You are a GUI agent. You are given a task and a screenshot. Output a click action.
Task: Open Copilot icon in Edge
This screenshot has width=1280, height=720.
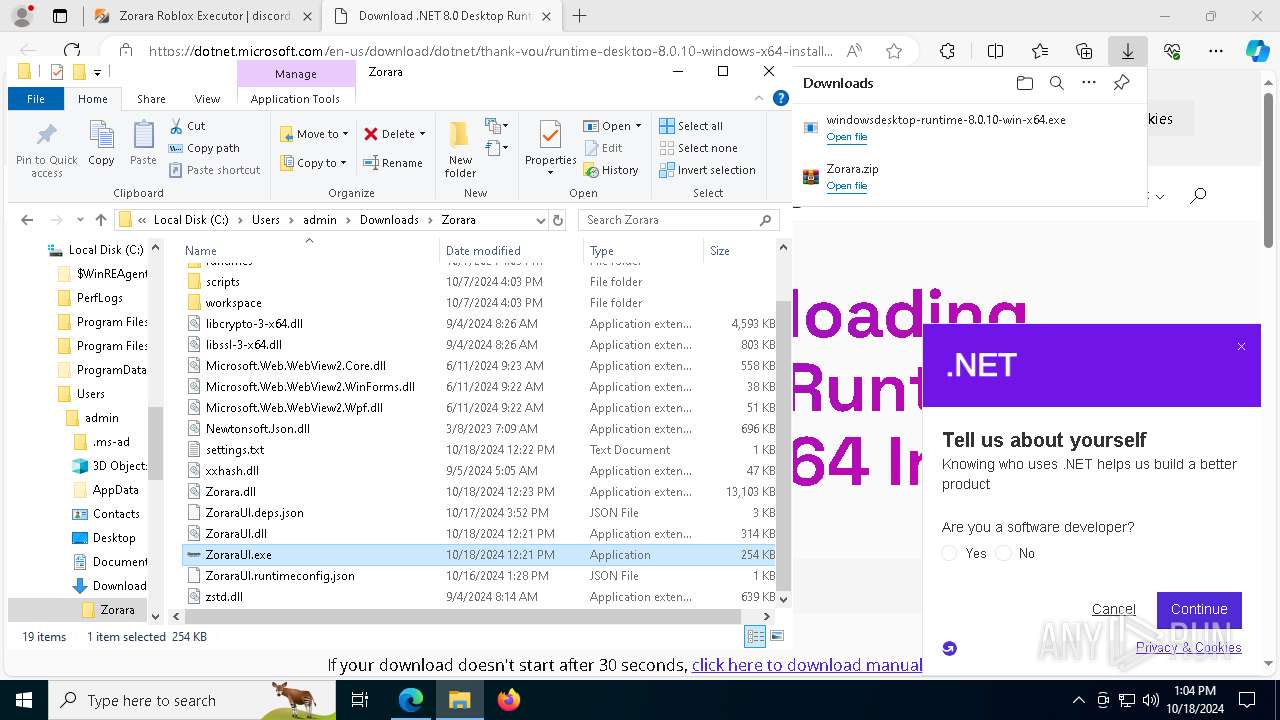click(x=1257, y=51)
